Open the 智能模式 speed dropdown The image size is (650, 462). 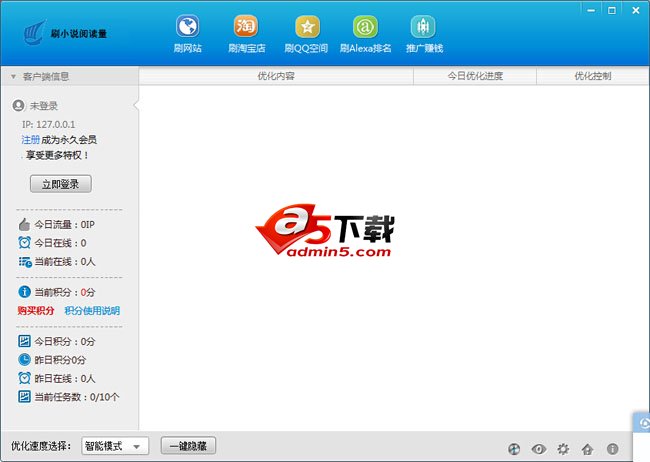point(115,446)
